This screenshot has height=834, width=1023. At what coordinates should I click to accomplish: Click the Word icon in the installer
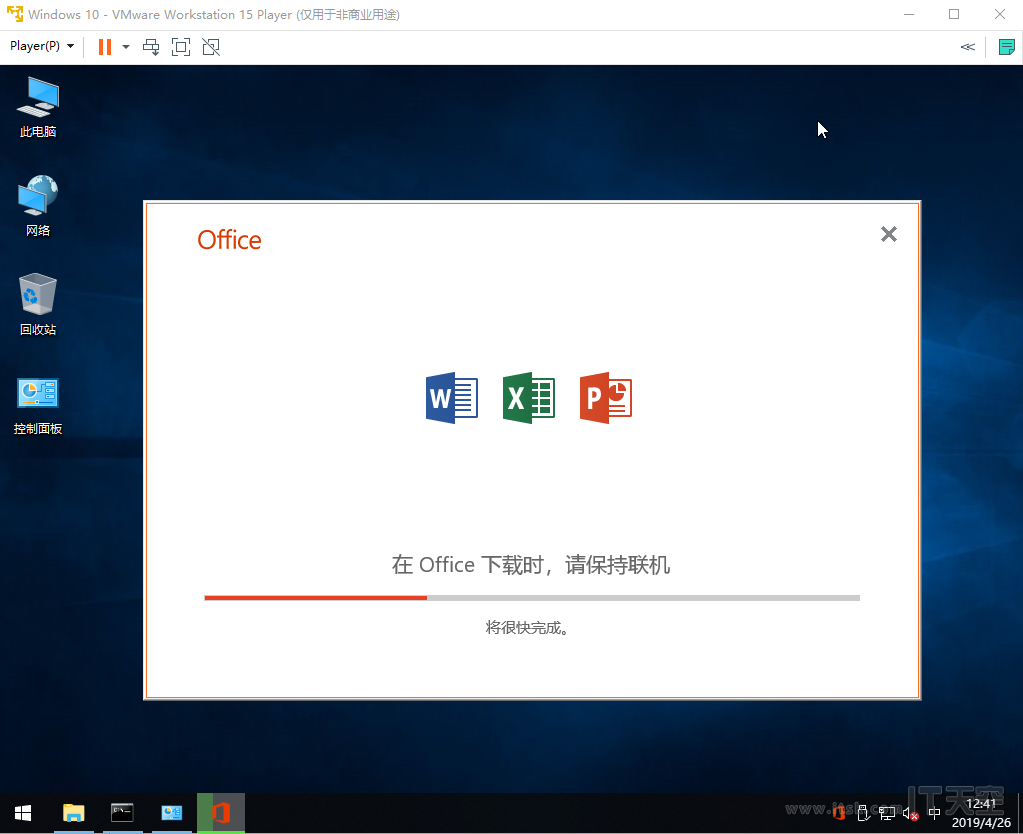point(451,398)
